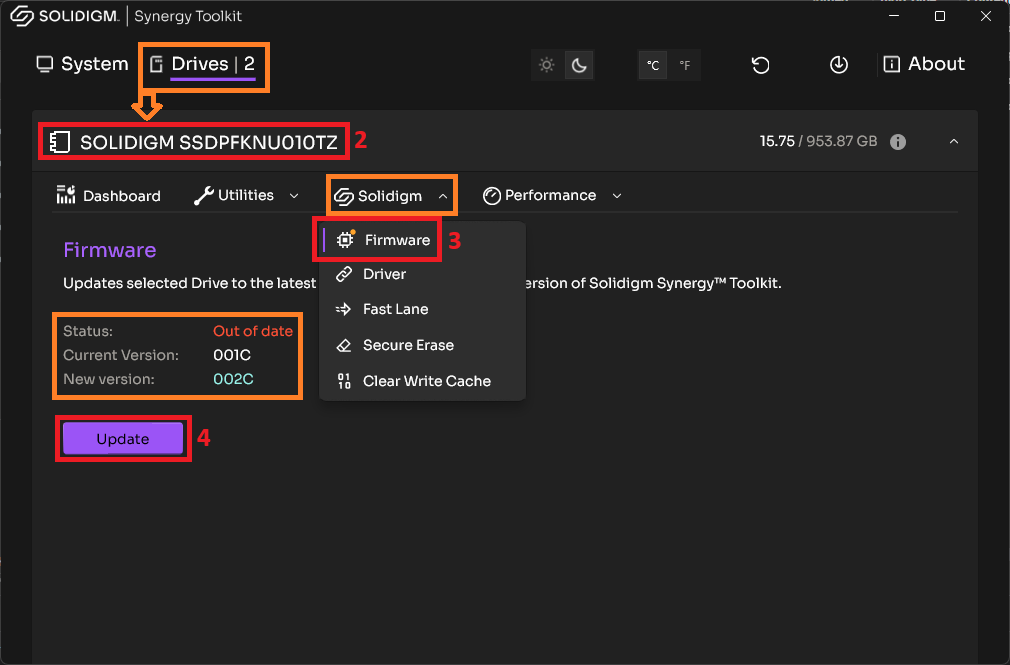The image size is (1010, 665).
Task: Click new version 002C value
Action: click(233, 379)
